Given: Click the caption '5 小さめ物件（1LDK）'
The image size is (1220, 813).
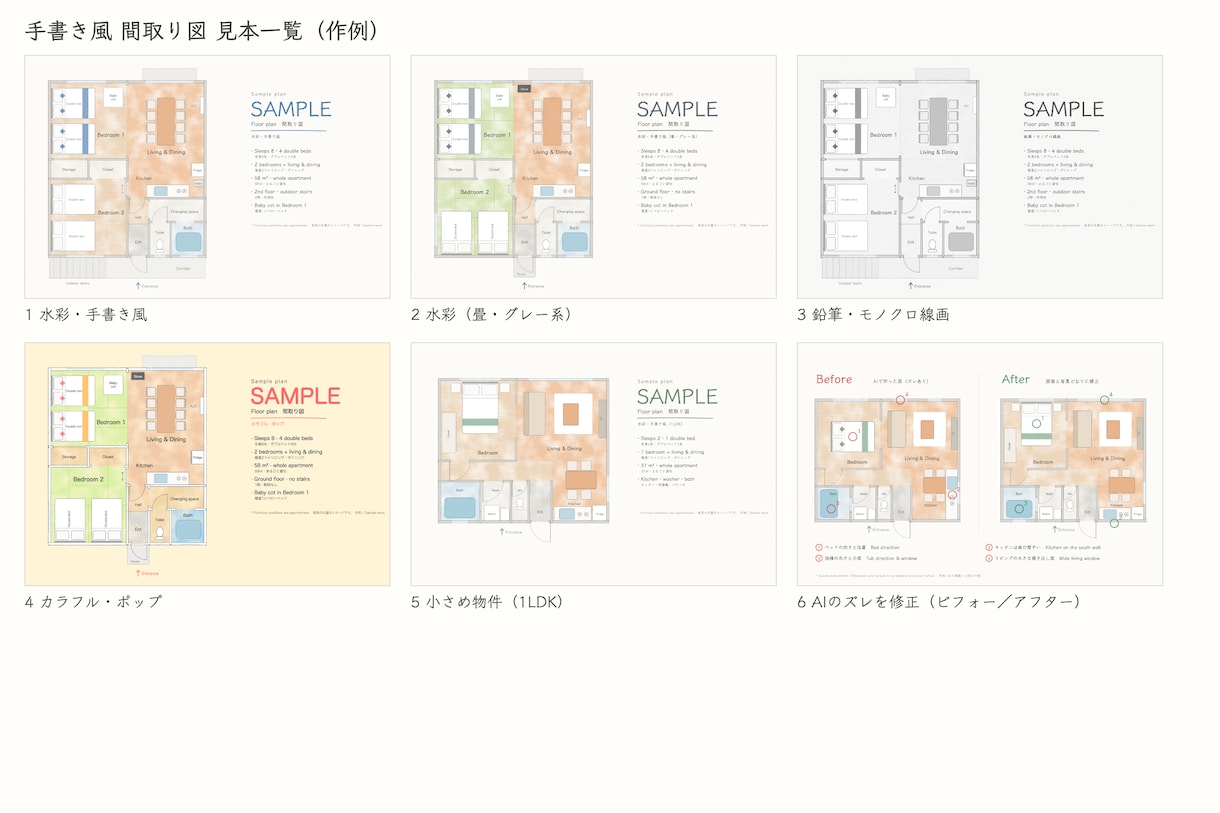Looking at the screenshot, I should click(487, 602).
